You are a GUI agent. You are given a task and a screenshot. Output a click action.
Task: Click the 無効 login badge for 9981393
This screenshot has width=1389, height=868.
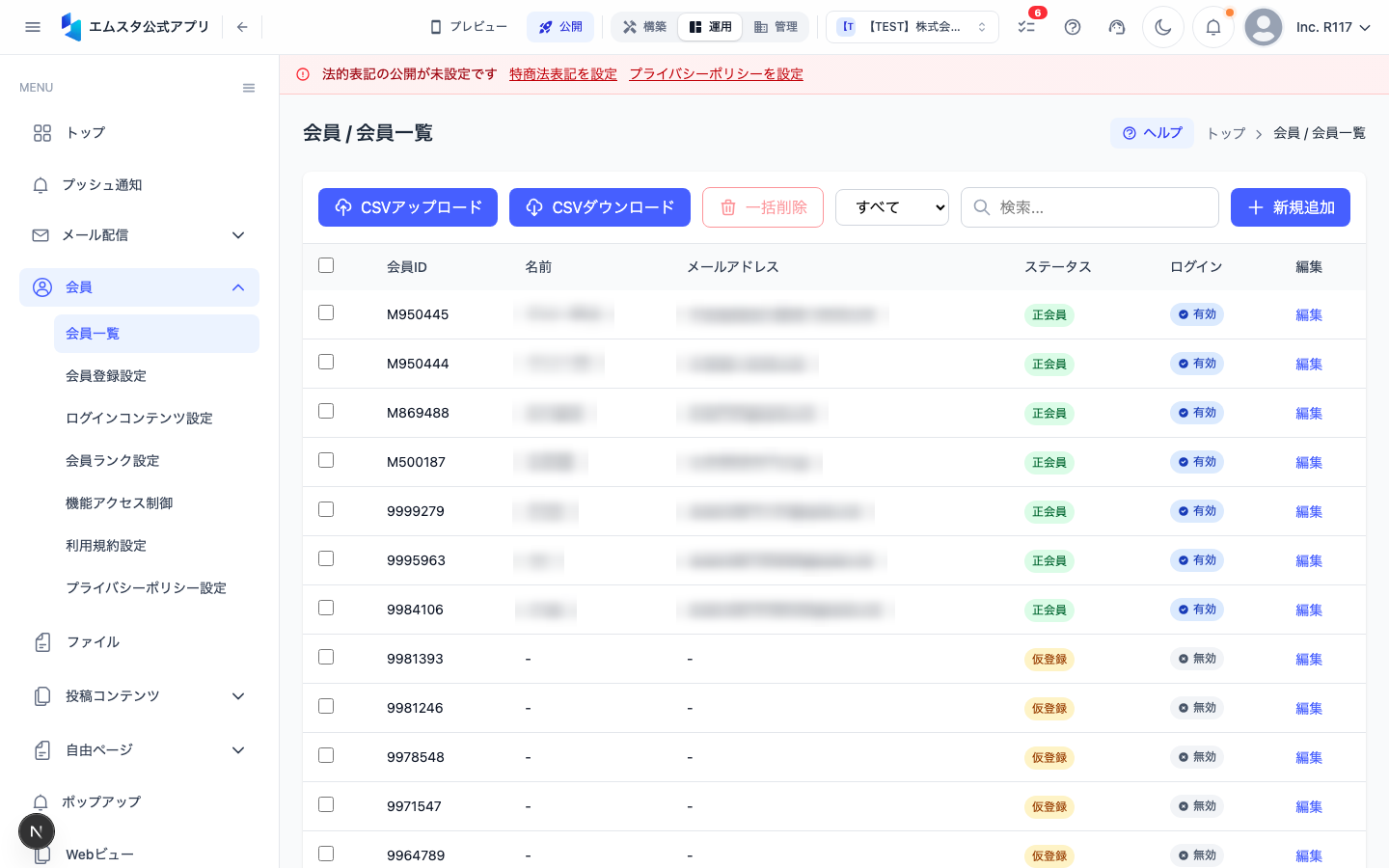[x=1197, y=659]
